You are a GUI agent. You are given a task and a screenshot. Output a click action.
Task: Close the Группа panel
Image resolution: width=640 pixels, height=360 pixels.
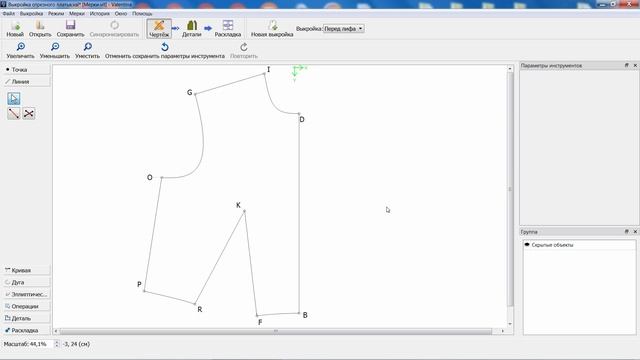pos(635,231)
